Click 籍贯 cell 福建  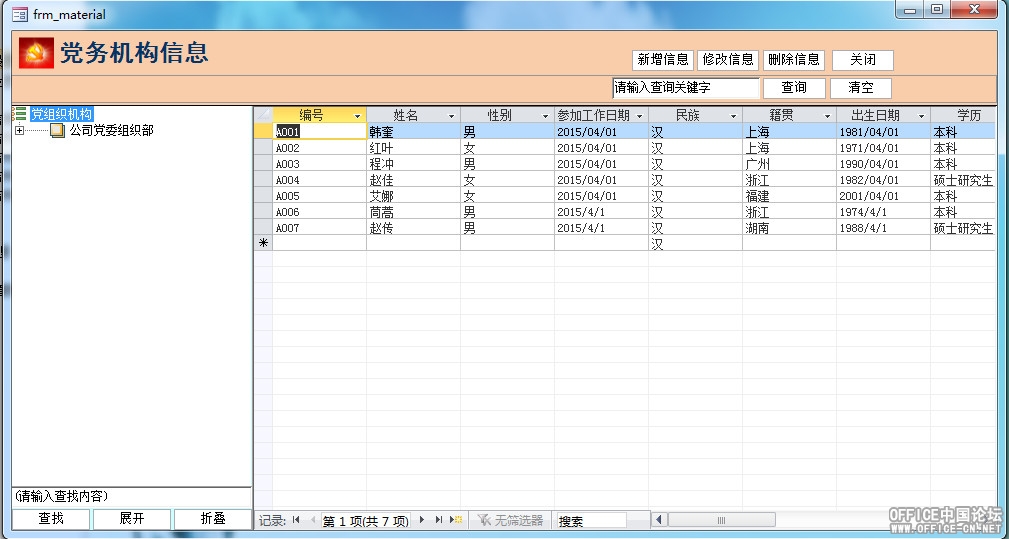(x=790, y=196)
